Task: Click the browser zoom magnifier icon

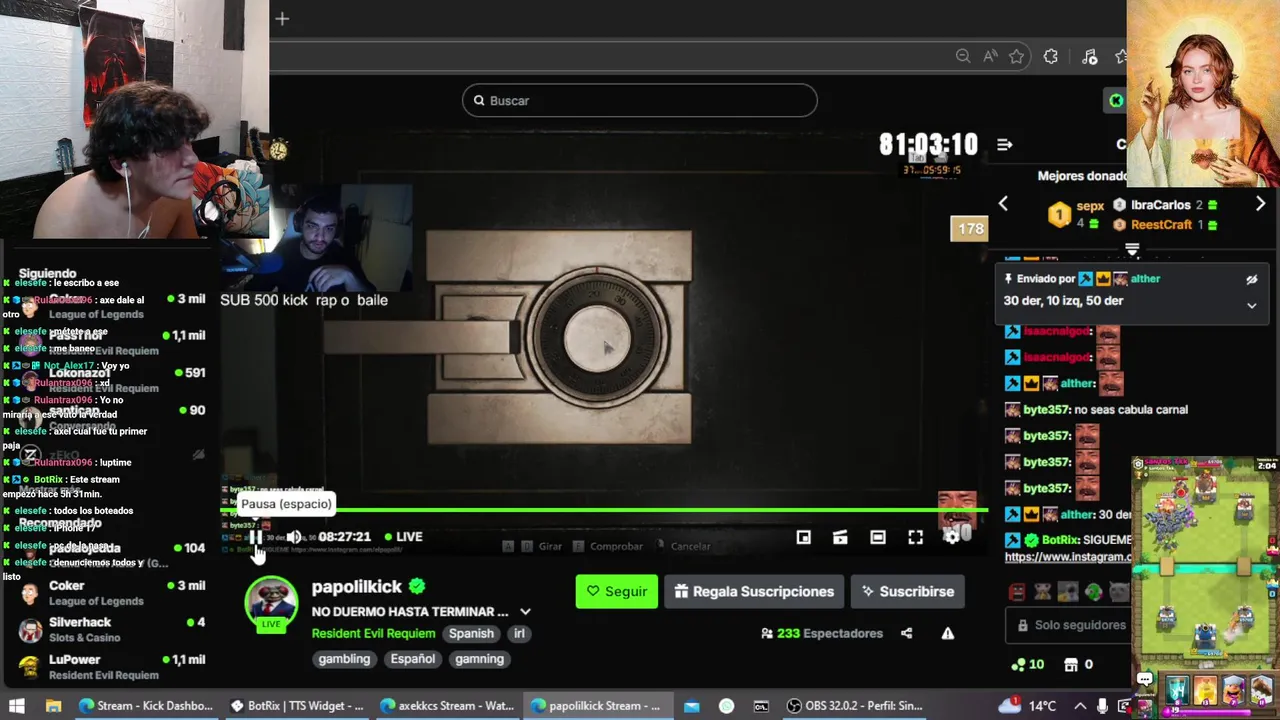Action: [x=963, y=57]
